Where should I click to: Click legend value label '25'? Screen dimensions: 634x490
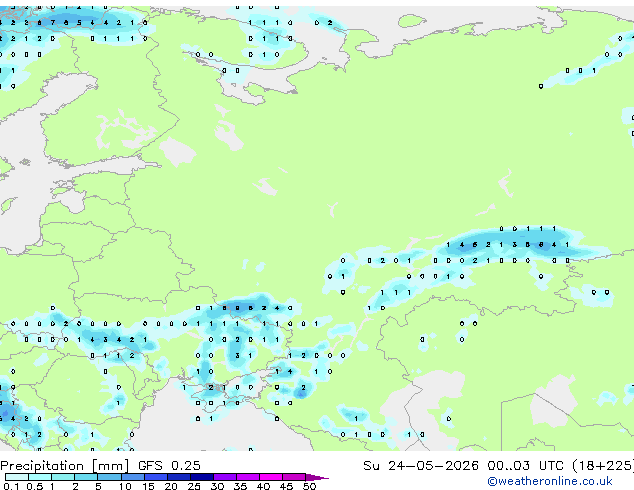click(194, 486)
